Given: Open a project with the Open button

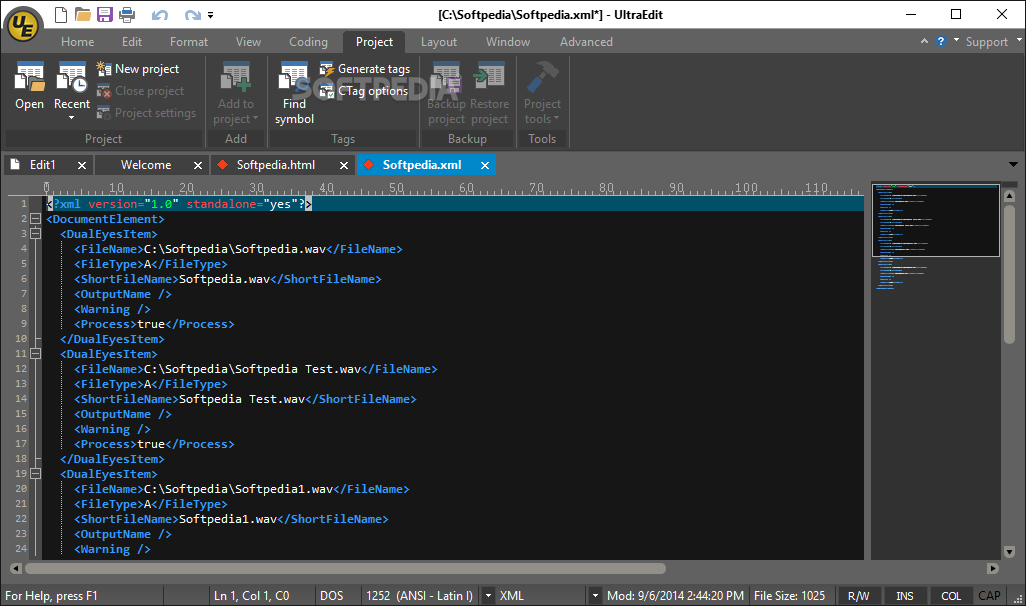Looking at the screenshot, I should 29,86.
